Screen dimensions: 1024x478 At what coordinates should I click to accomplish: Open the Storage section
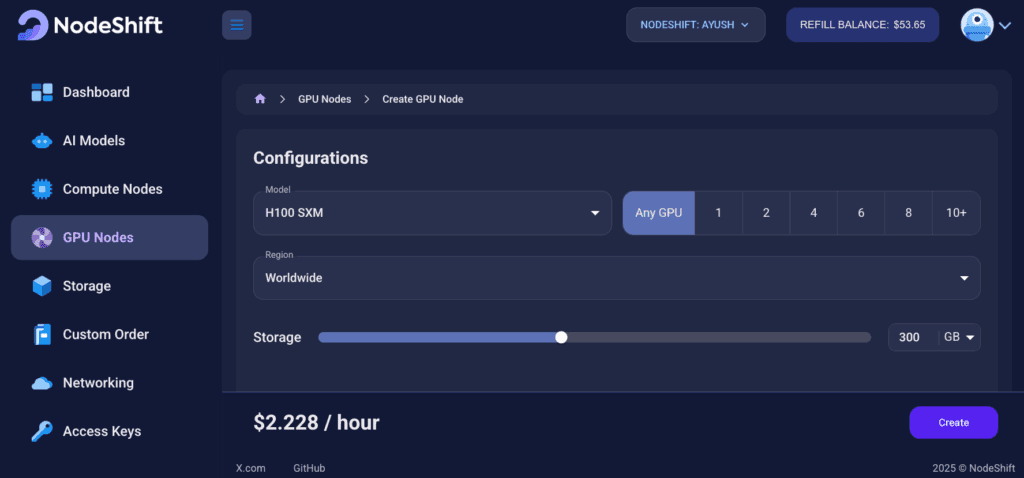[x=109, y=286]
